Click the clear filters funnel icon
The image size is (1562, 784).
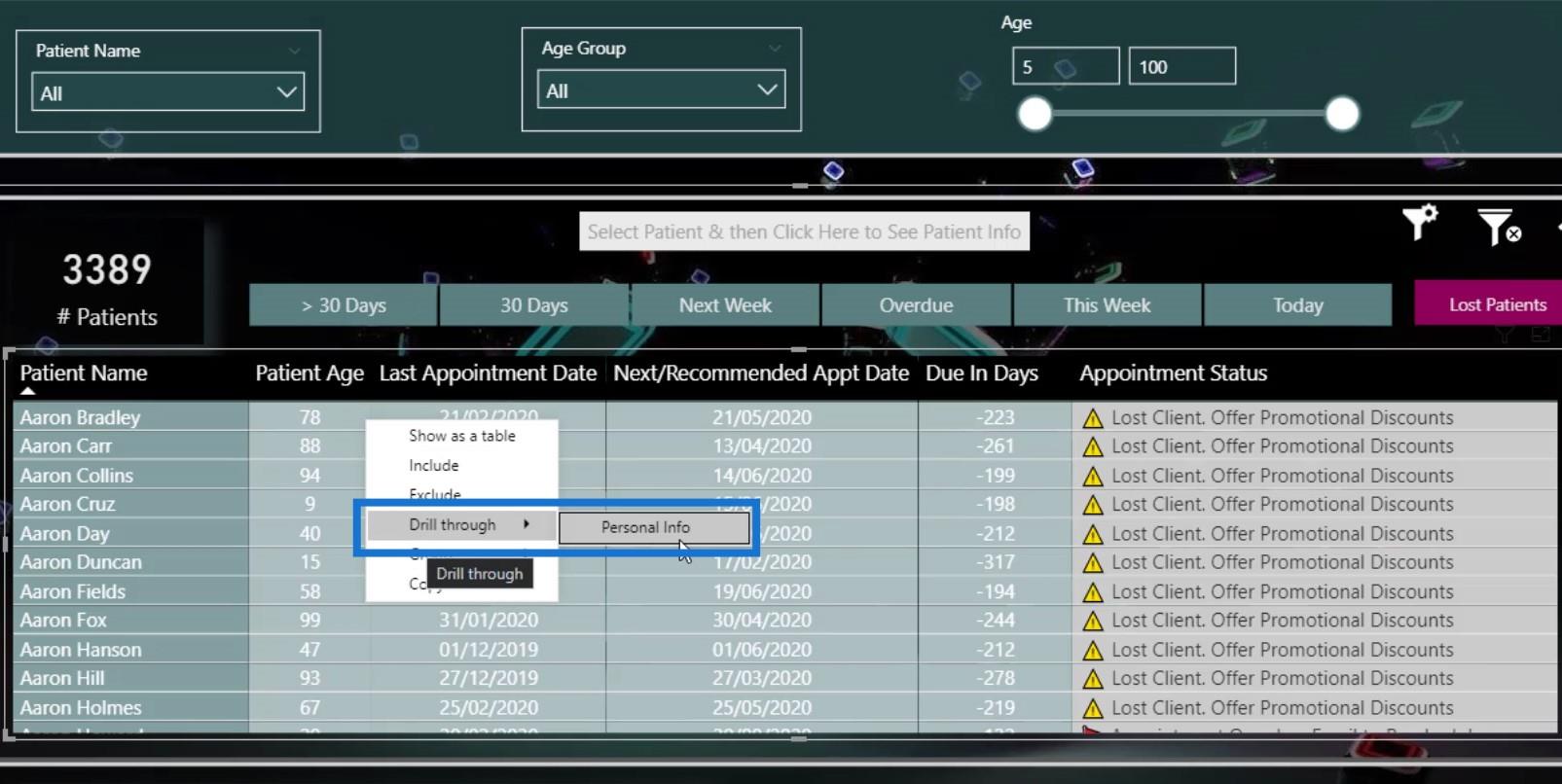pos(1499,227)
